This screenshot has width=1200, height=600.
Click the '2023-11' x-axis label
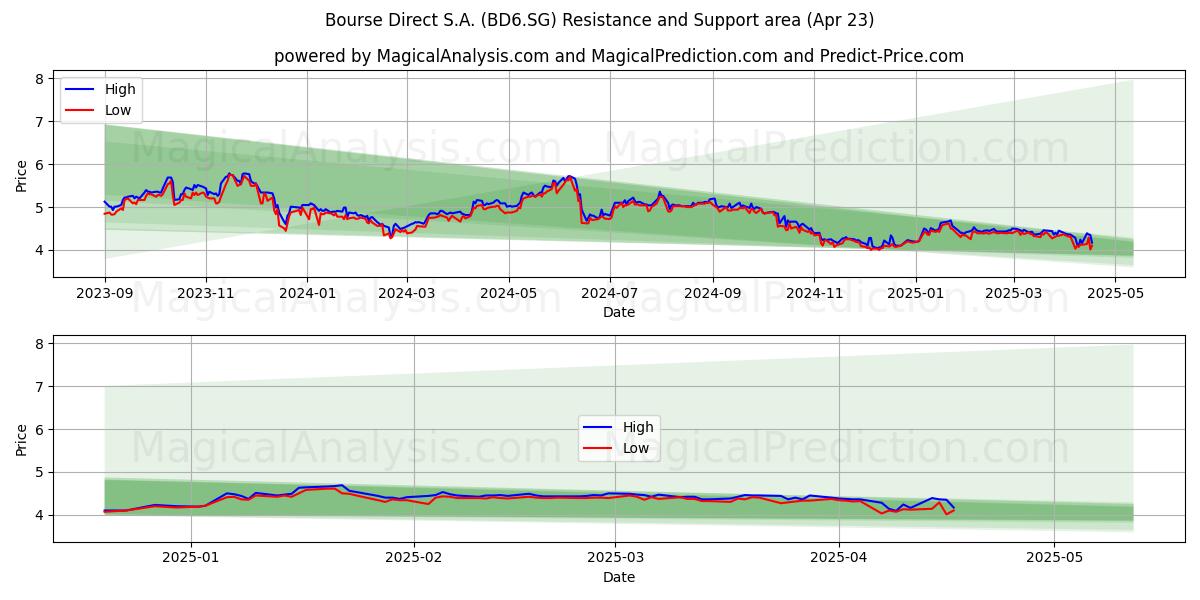206,295
